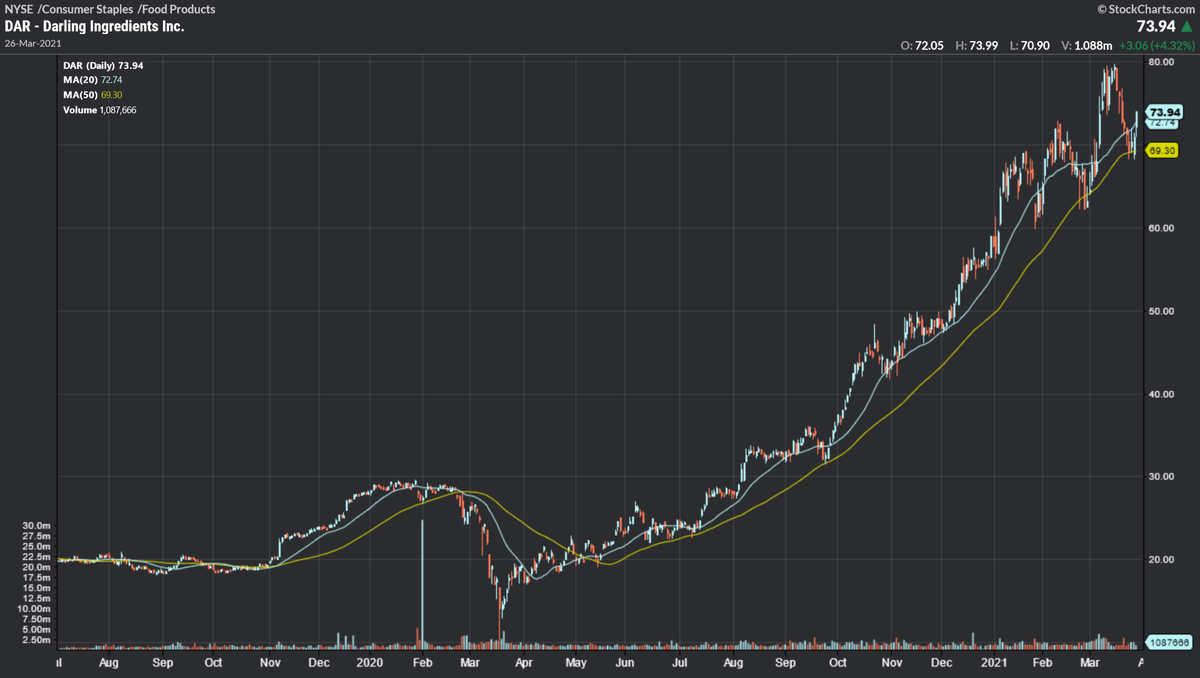Click the May month marker on time axis

click(576, 663)
